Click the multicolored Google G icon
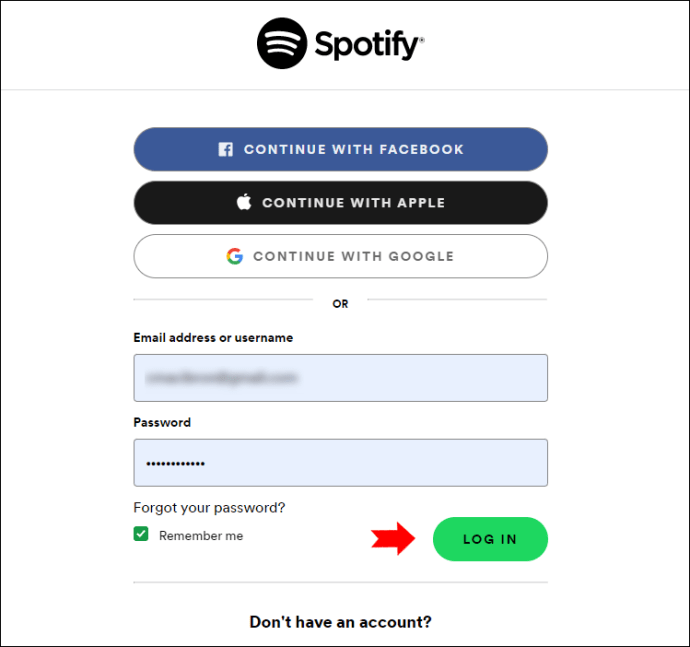690x647 pixels. tap(235, 256)
